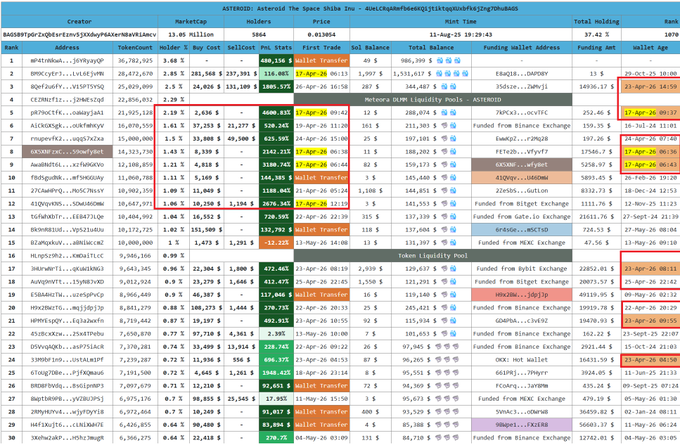Click the mint time 11-Aug-25 19:29:43

point(461,35)
